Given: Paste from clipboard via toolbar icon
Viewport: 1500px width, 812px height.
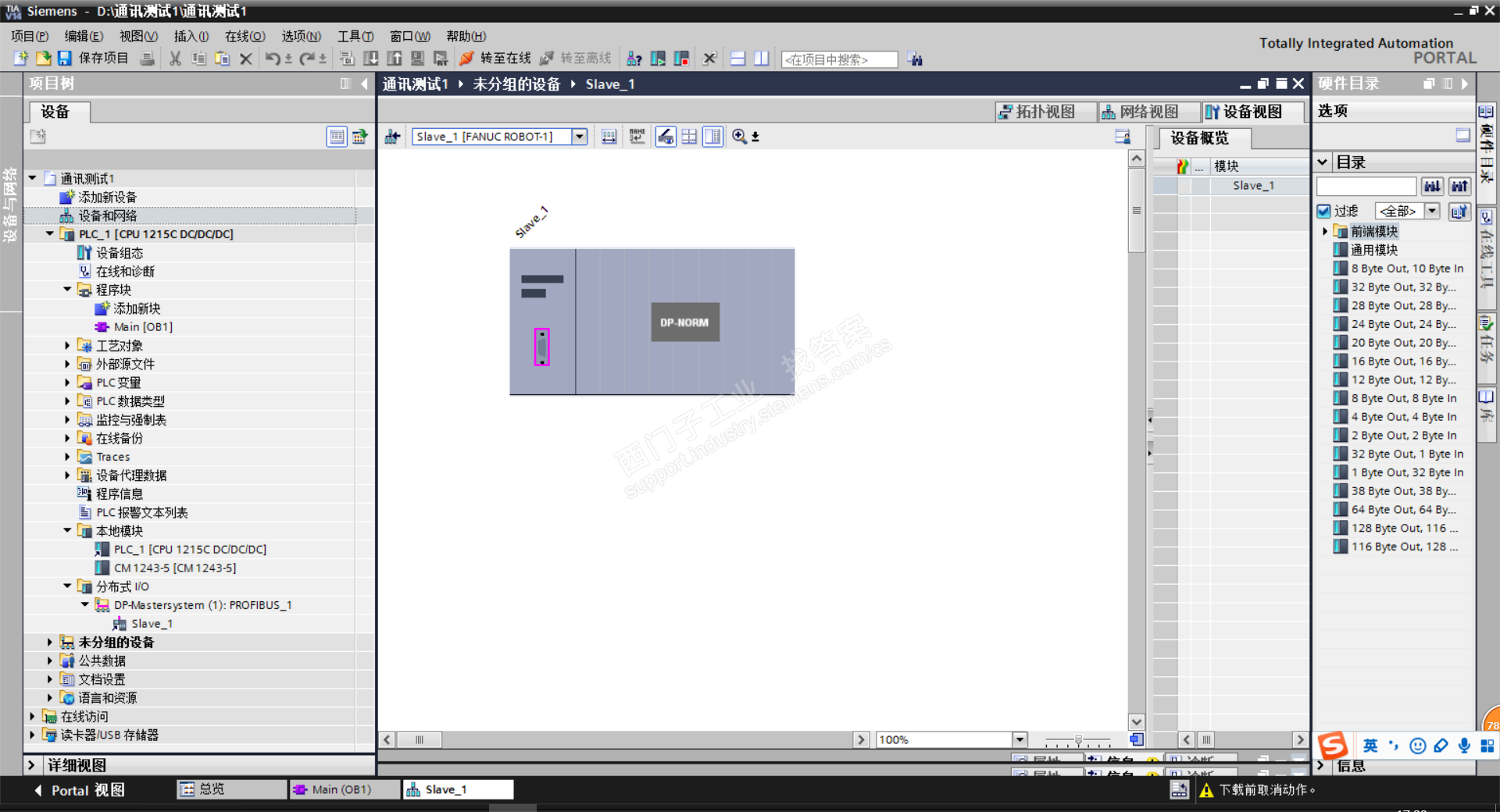Looking at the screenshot, I should pos(222,59).
